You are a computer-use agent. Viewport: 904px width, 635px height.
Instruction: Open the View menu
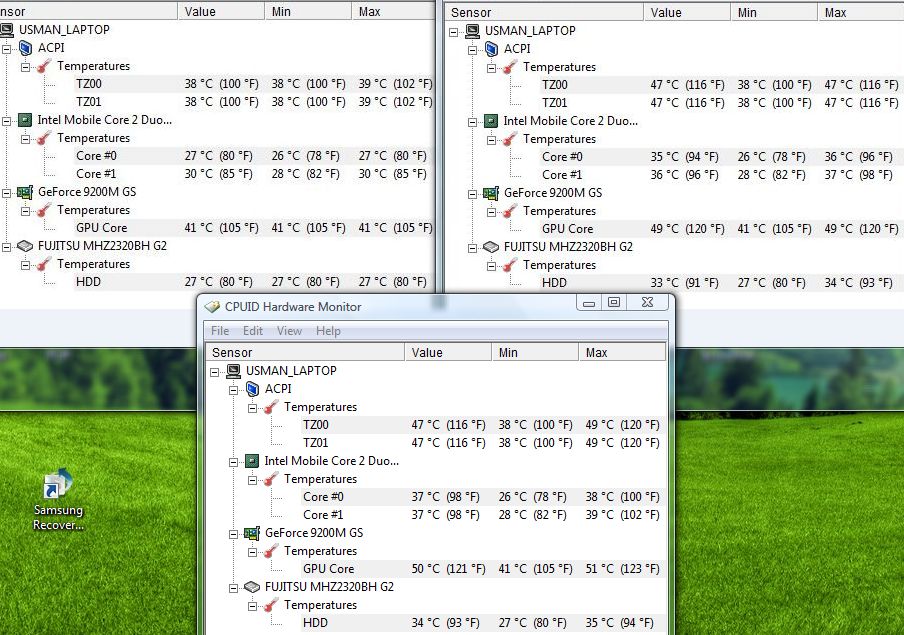pyautogui.click(x=289, y=331)
